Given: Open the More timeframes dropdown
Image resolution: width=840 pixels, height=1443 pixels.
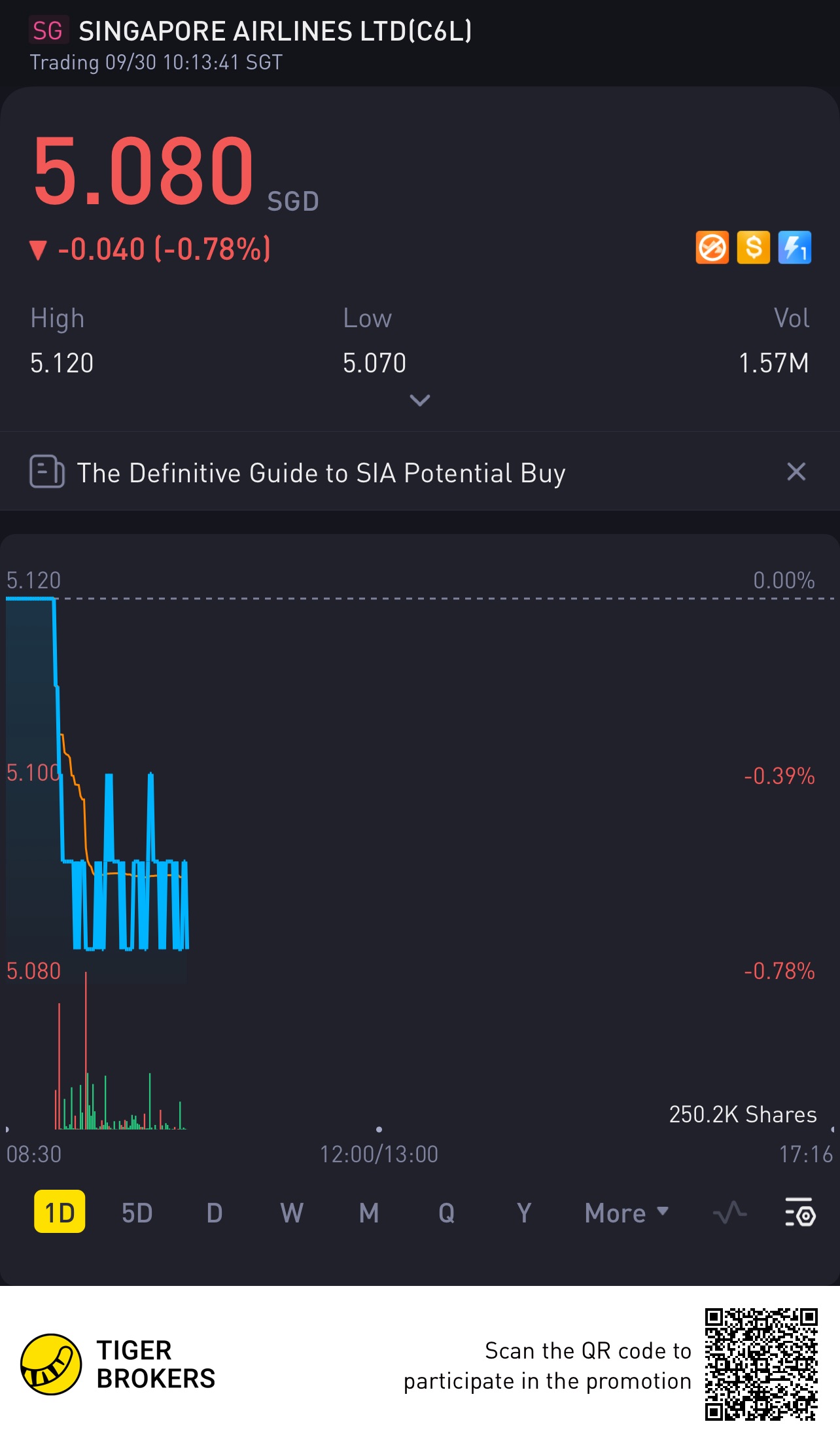Looking at the screenshot, I should coord(626,1213).
